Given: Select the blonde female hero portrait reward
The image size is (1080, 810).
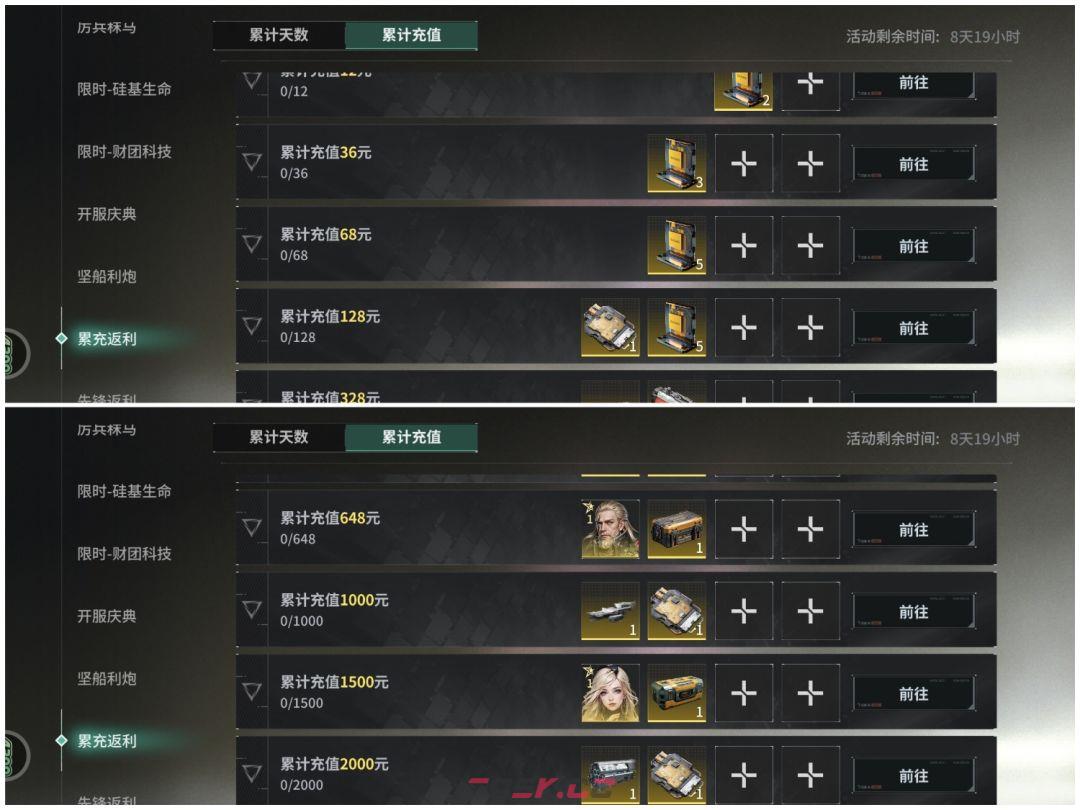Looking at the screenshot, I should tap(610, 692).
